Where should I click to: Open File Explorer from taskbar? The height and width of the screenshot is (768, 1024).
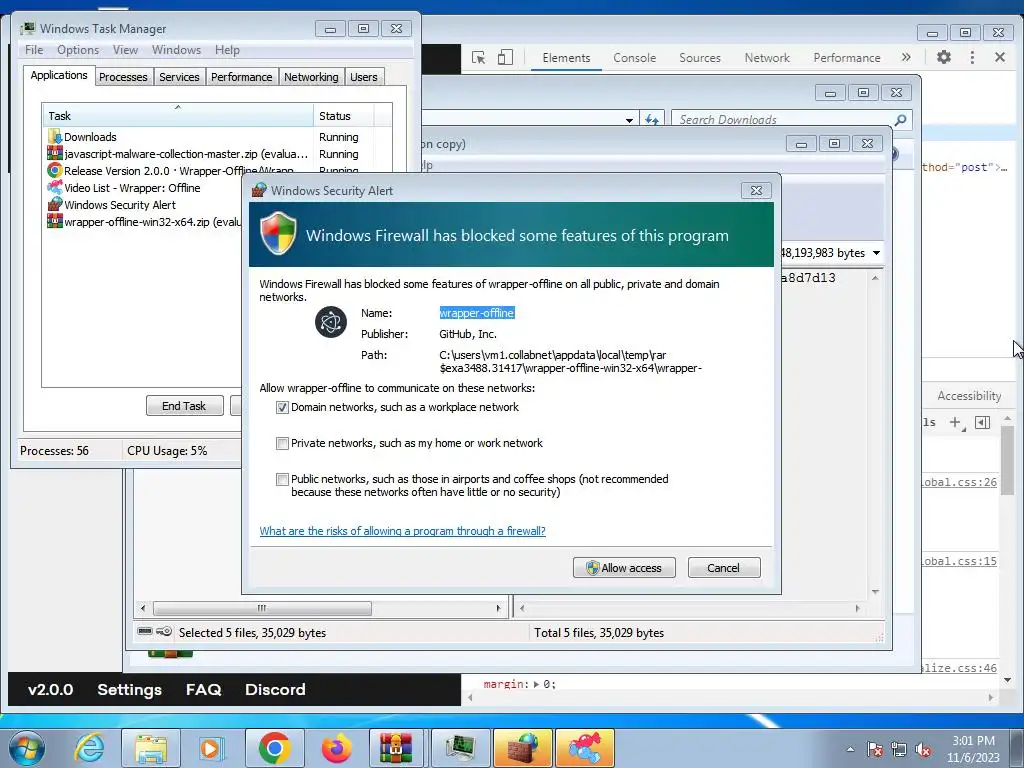point(151,748)
